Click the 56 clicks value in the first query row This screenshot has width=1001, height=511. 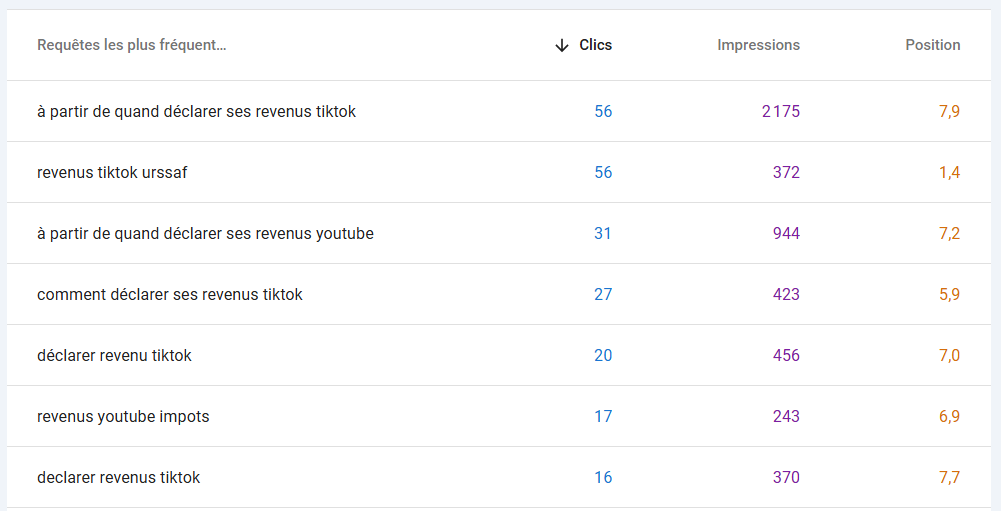click(x=603, y=112)
